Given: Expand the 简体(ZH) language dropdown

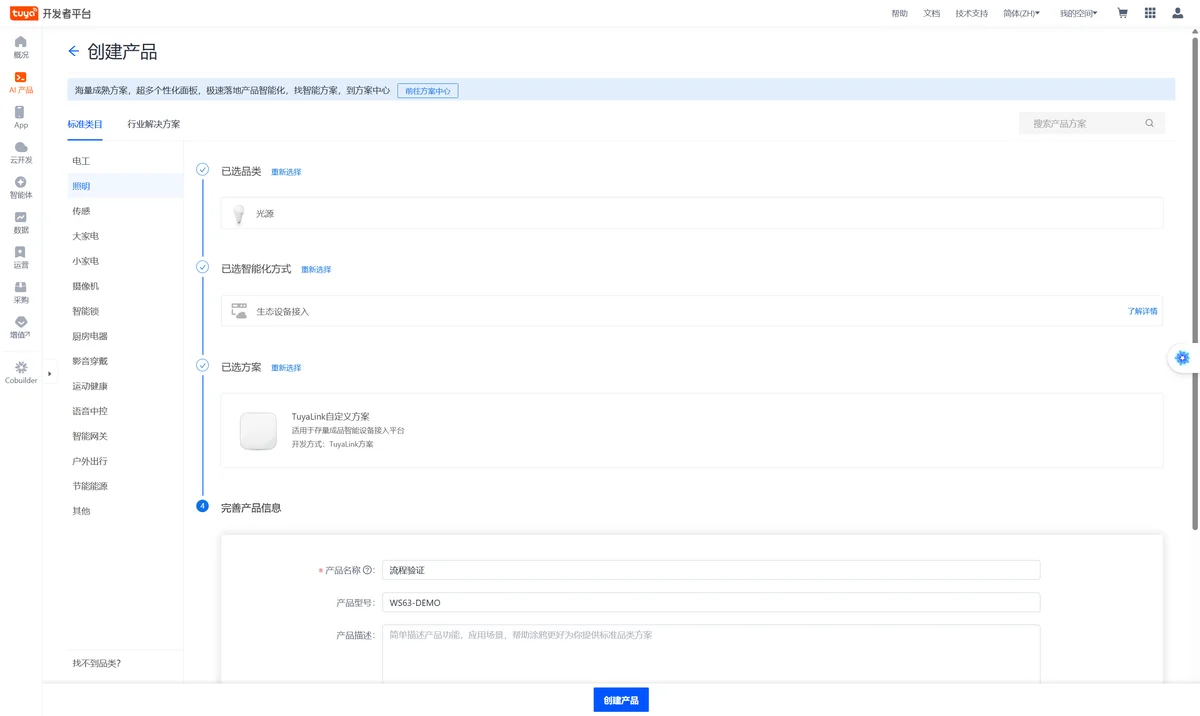Looking at the screenshot, I should (1021, 13).
